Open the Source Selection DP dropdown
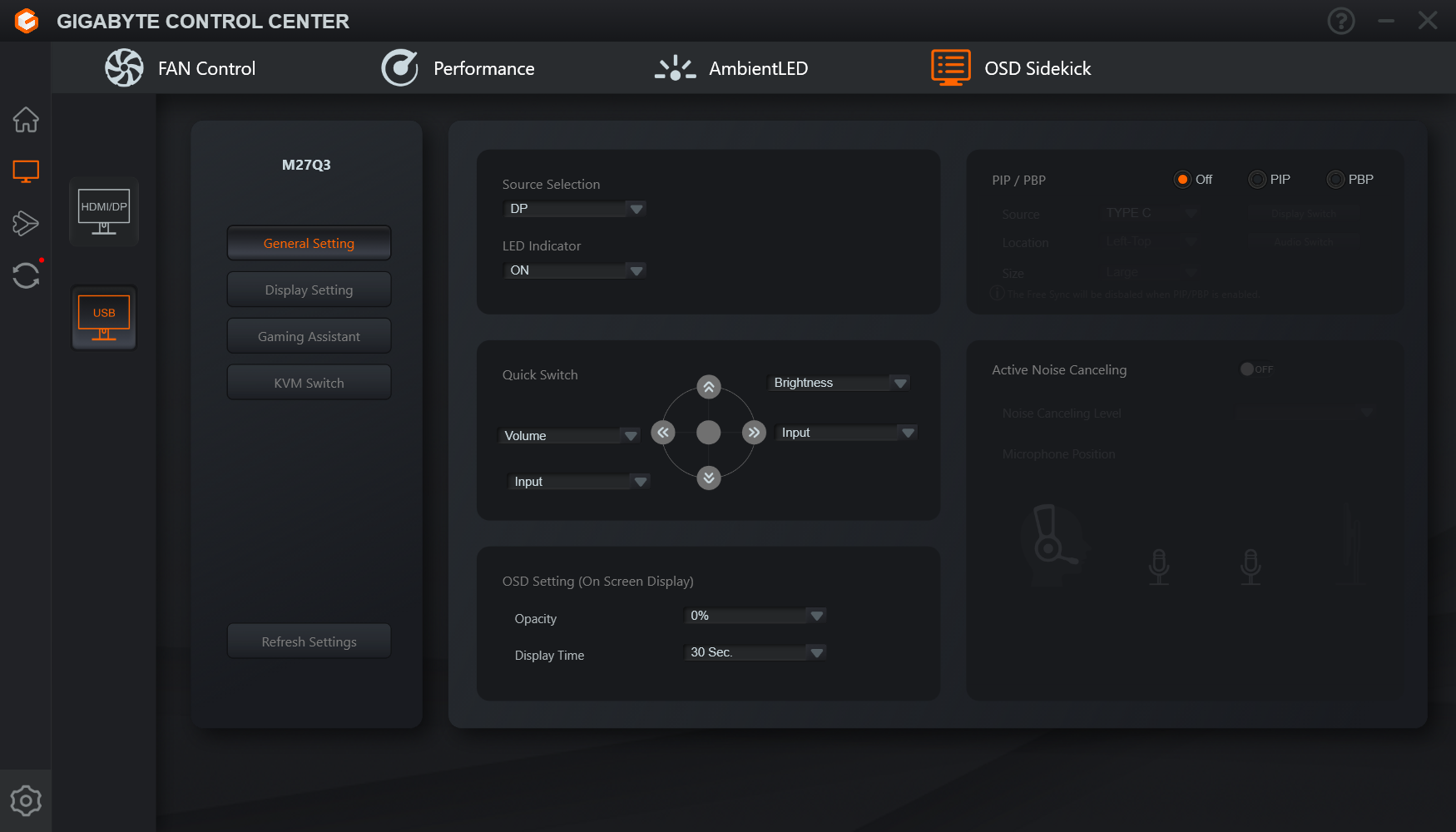The image size is (1456, 832). [575, 209]
